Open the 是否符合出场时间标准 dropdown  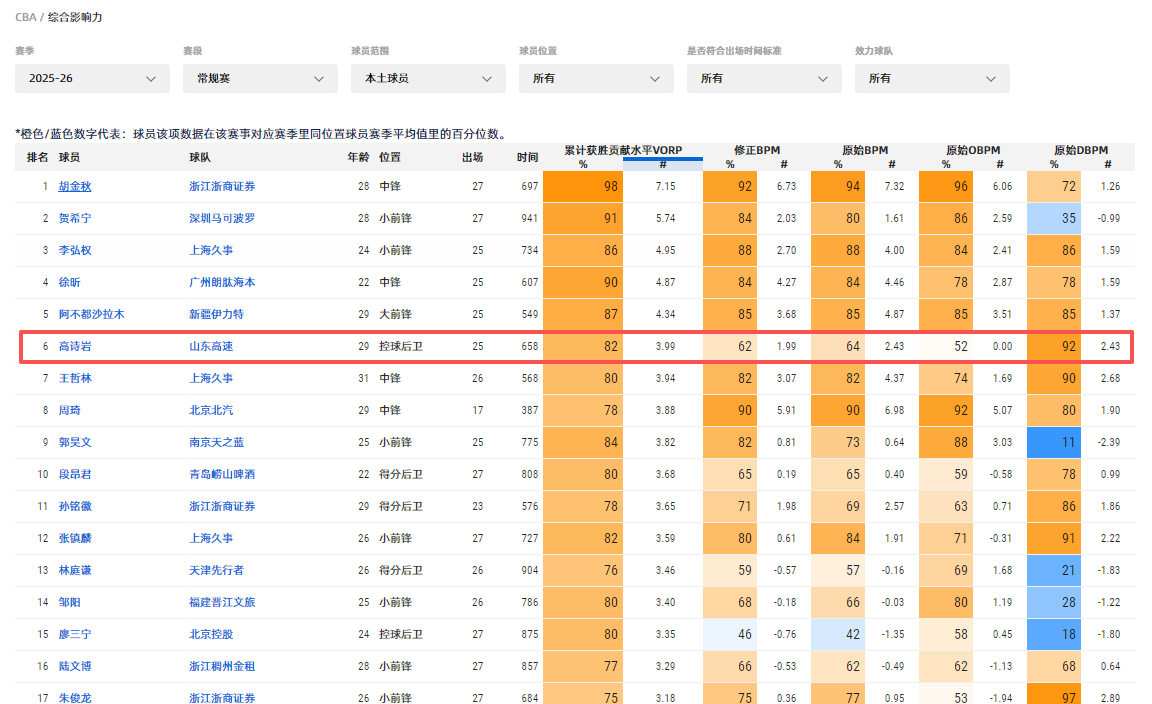(x=764, y=79)
